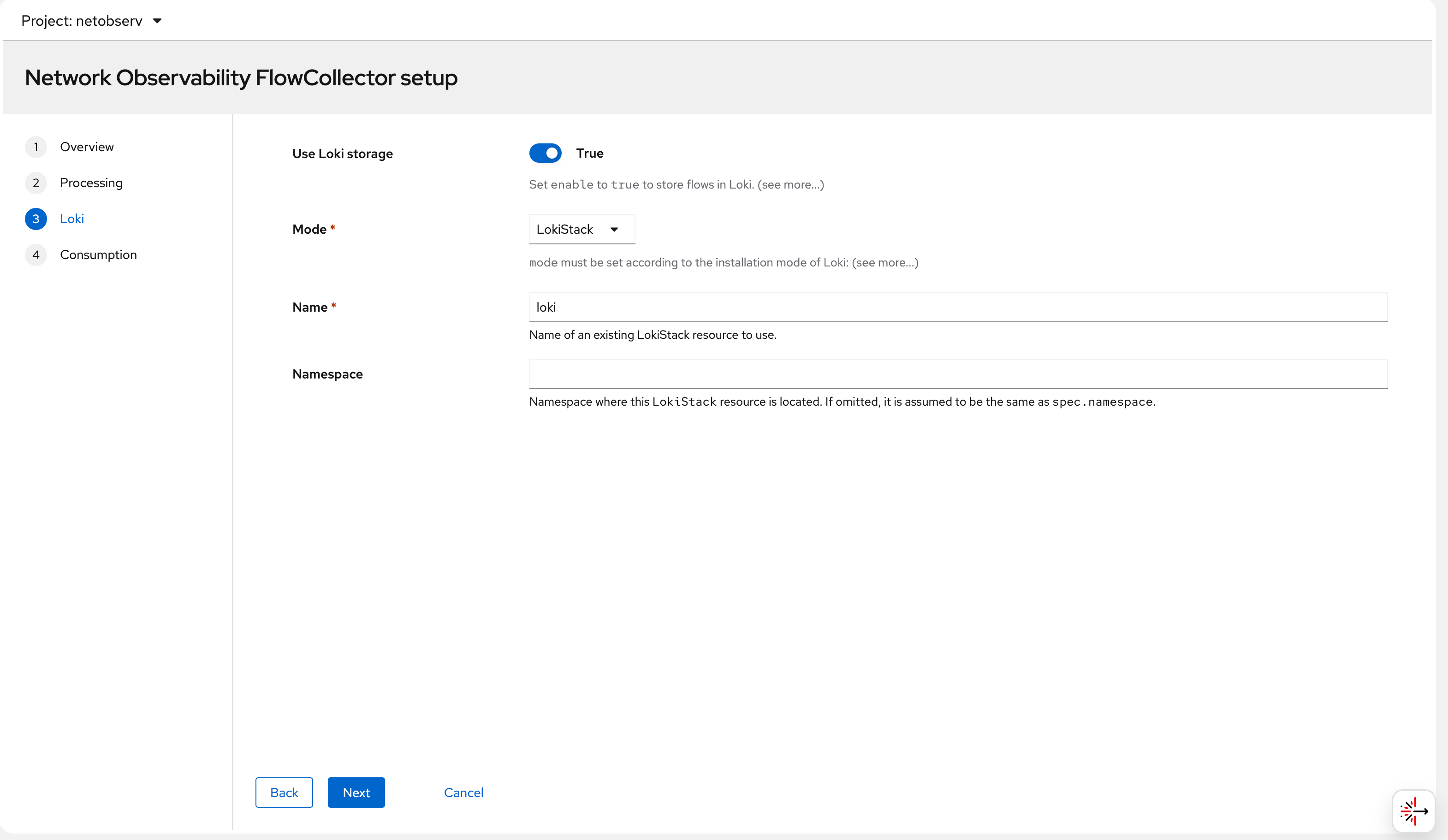Click the step 4 number circle
This screenshot has width=1448, height=840.
tap(36, 254)
